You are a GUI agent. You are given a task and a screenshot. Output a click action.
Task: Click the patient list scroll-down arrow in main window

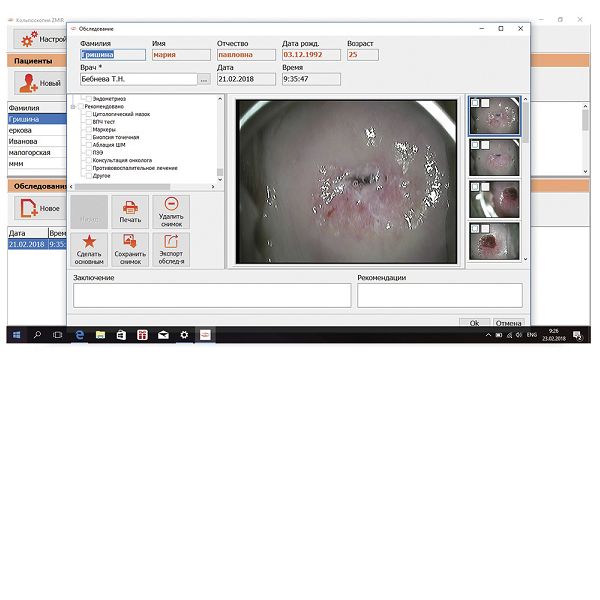pyautogui.click(x=585, y=171)
